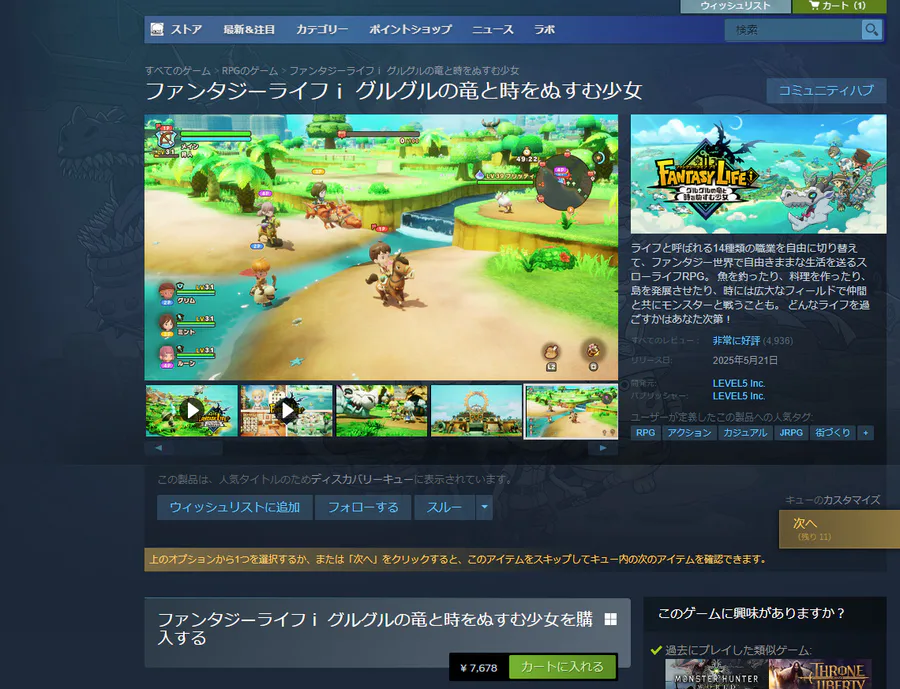Click the カジュアル tag
This screenshot has width=900, height=689.
[x=745, y=433]
